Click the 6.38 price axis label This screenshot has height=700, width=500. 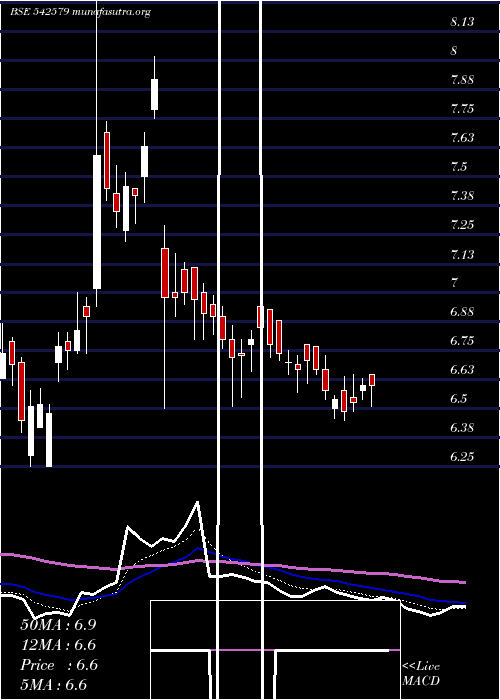tap(462, 428)
